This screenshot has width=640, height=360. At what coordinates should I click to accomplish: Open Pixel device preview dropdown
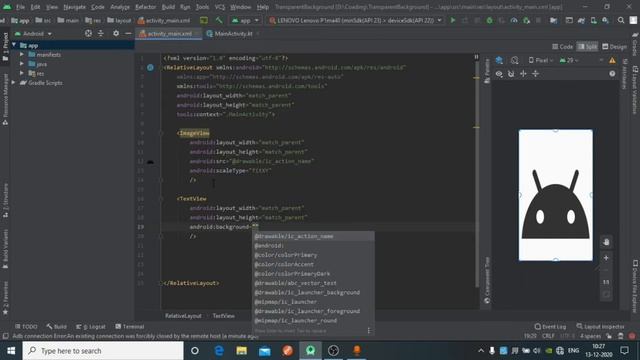pos(541,60)
